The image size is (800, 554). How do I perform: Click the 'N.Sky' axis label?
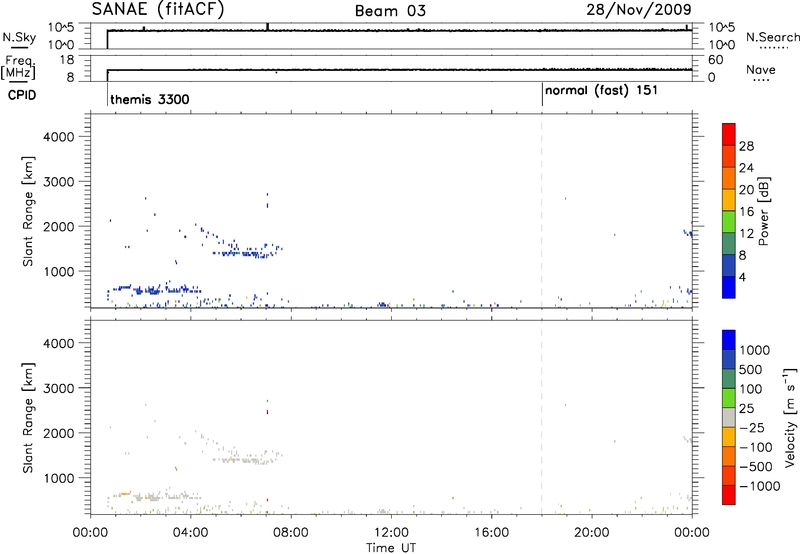[19, 37]
